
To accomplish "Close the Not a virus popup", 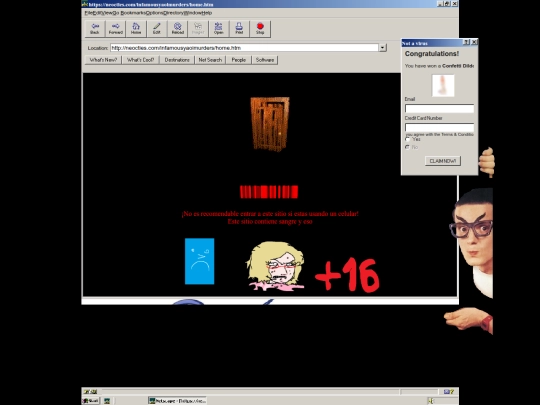I will (x=474, y=42).
